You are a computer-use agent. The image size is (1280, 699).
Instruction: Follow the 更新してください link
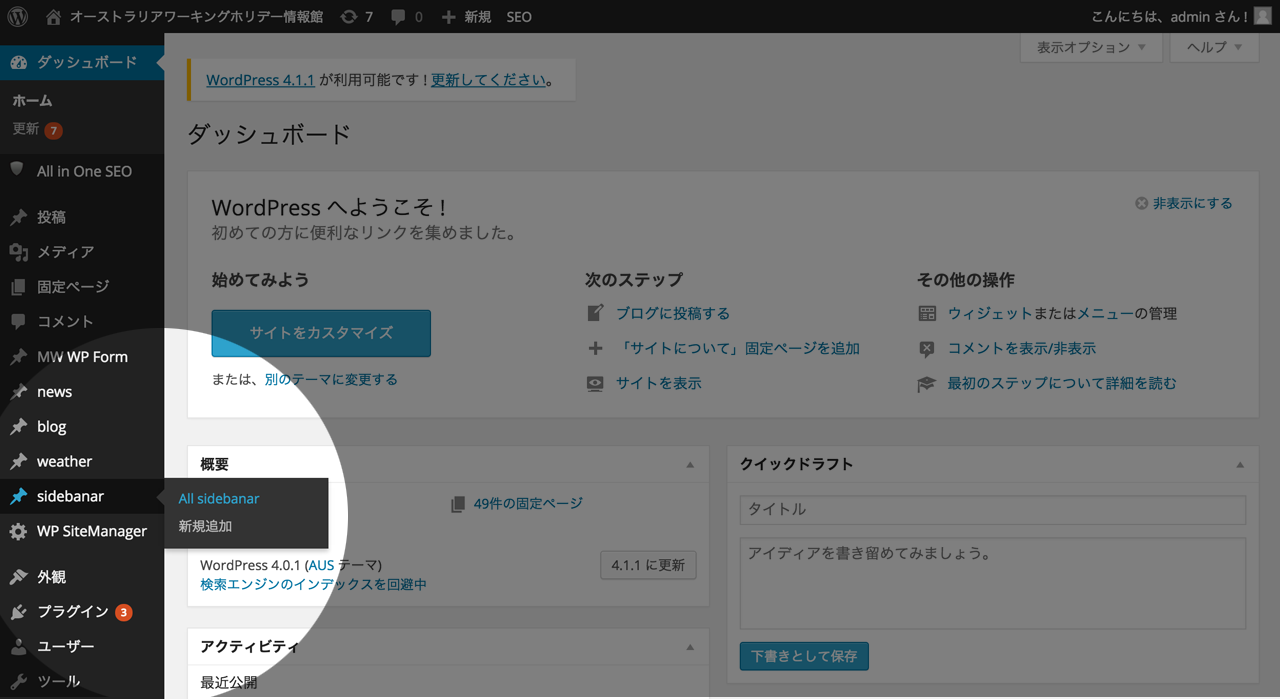(489, 80)
